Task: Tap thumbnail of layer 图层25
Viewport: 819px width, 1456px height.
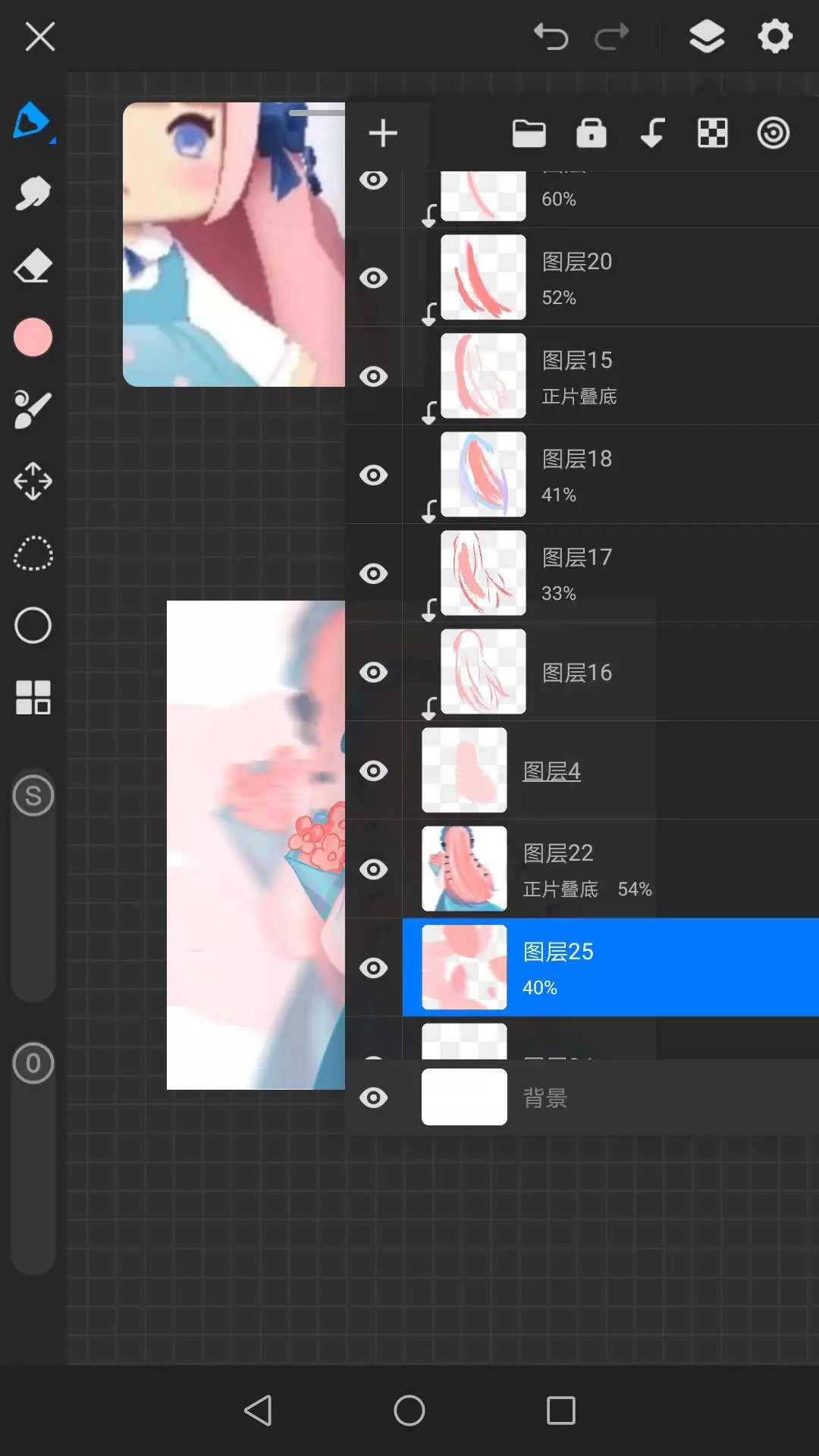Action: (x=464, y=968)
